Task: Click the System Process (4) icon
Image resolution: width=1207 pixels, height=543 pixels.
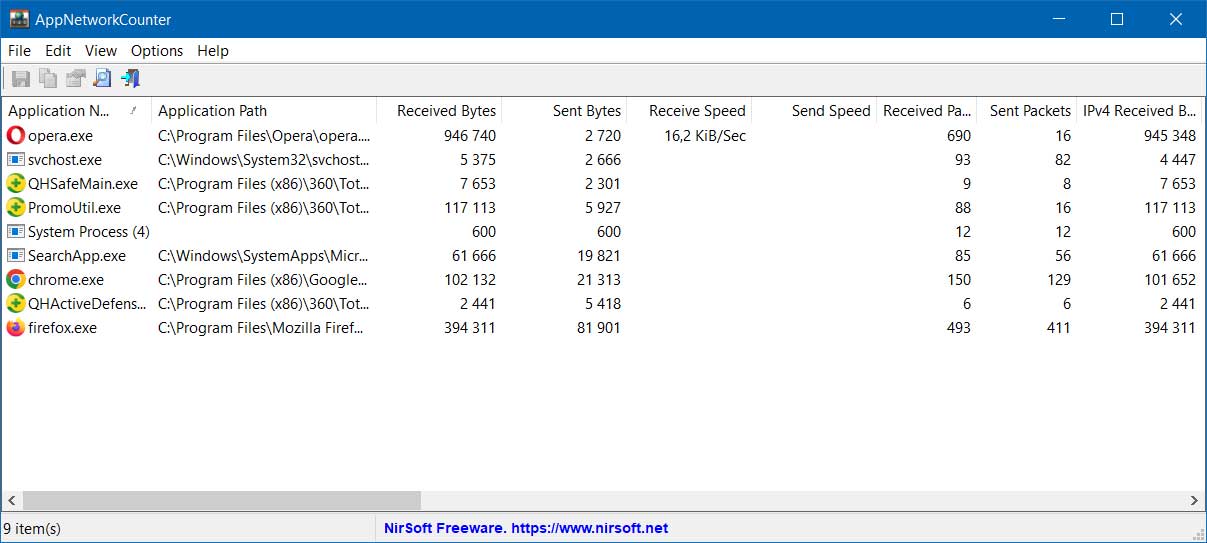Action: (15, 231)
